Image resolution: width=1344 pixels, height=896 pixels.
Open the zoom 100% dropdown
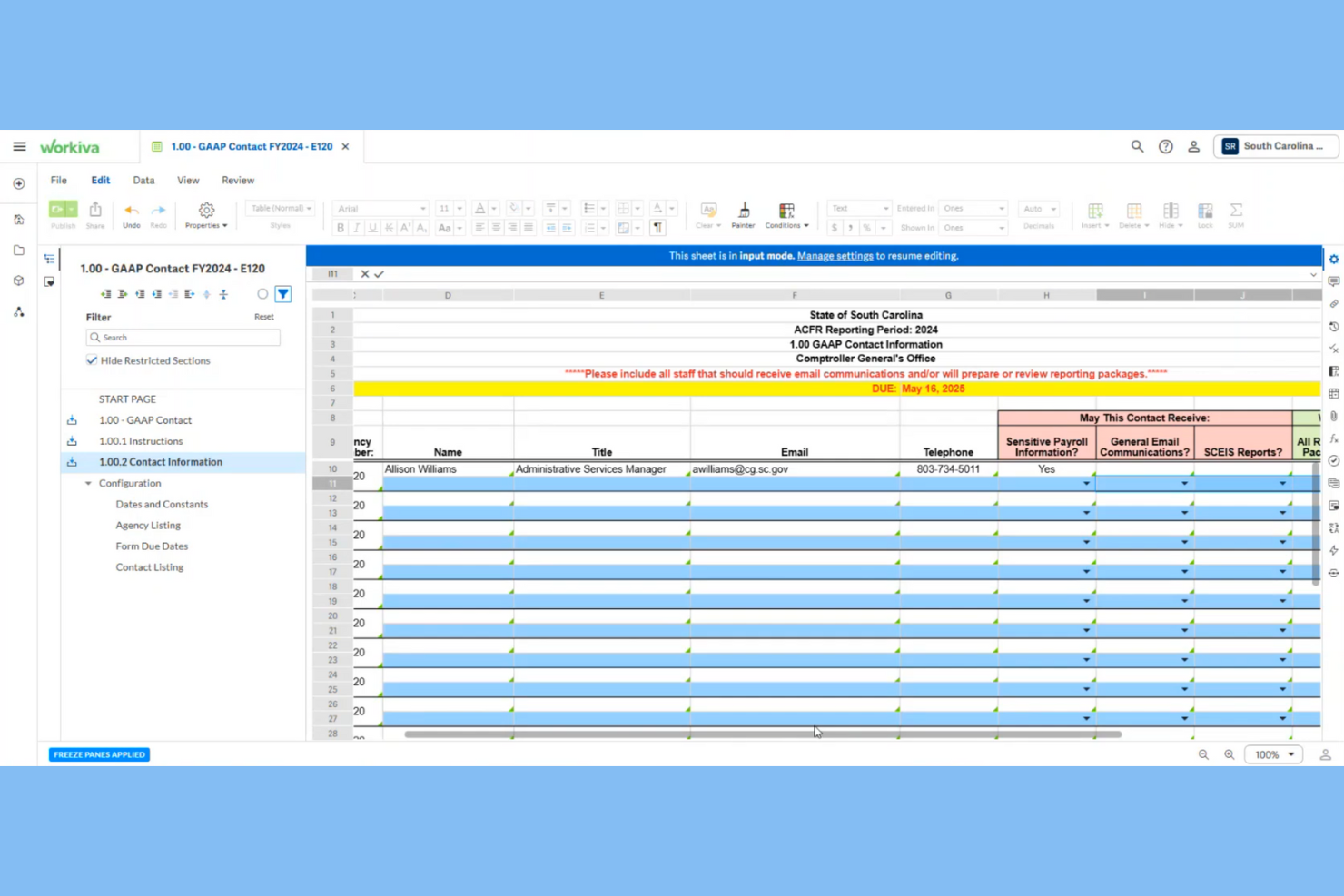[1274, 754]
